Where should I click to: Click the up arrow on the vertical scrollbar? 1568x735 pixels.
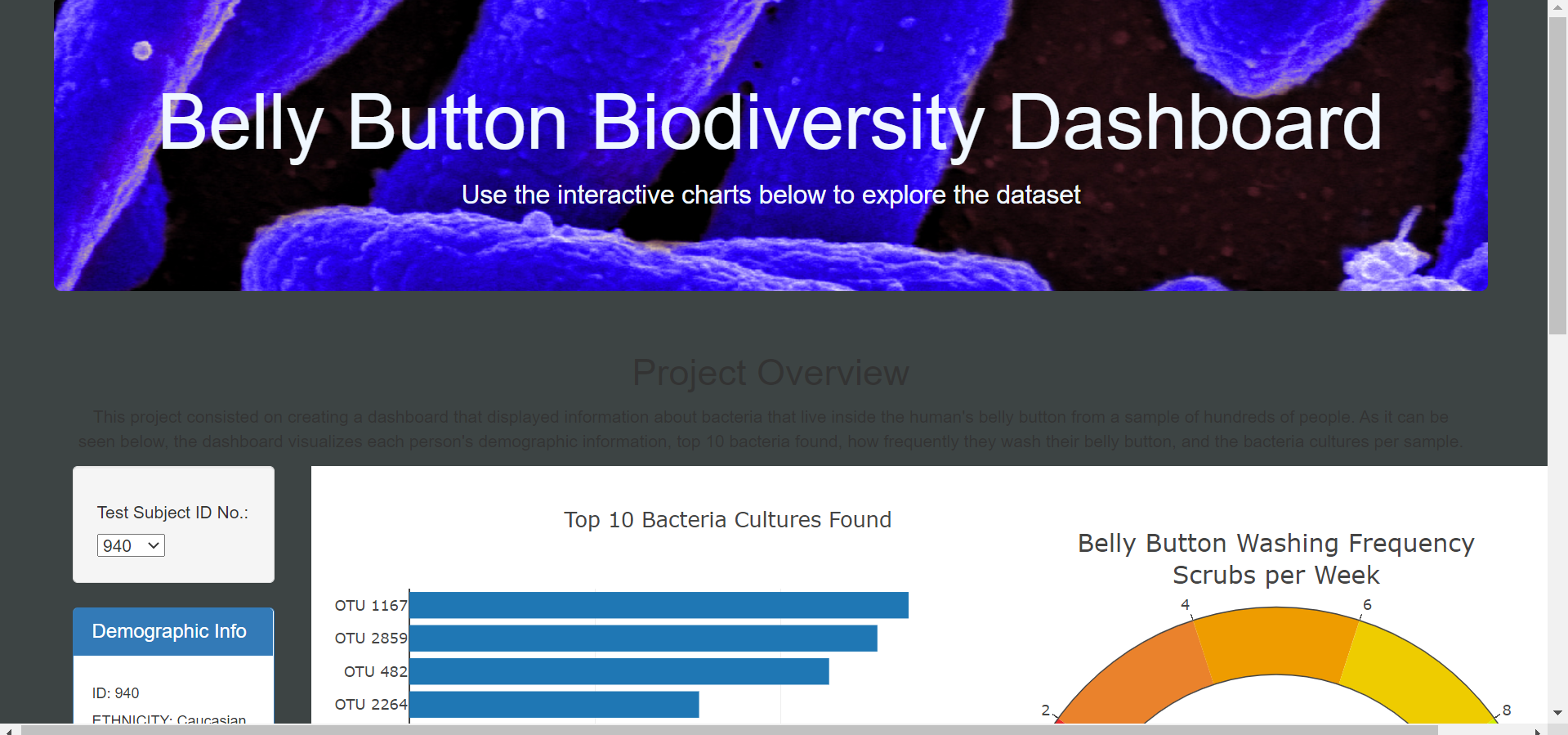pyautogui.click(x=1559, y=7)
